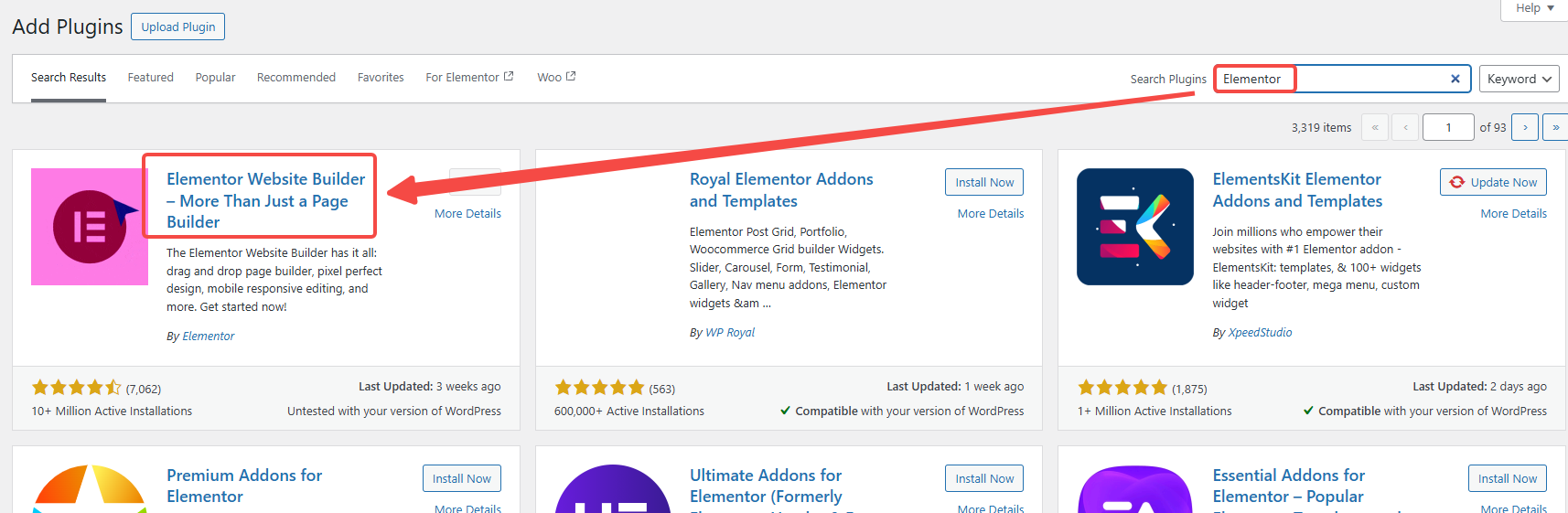Screen dimensions: 1568x513
Task: Click the Ultimate Addons plugin icon
Action: (613, 489)
